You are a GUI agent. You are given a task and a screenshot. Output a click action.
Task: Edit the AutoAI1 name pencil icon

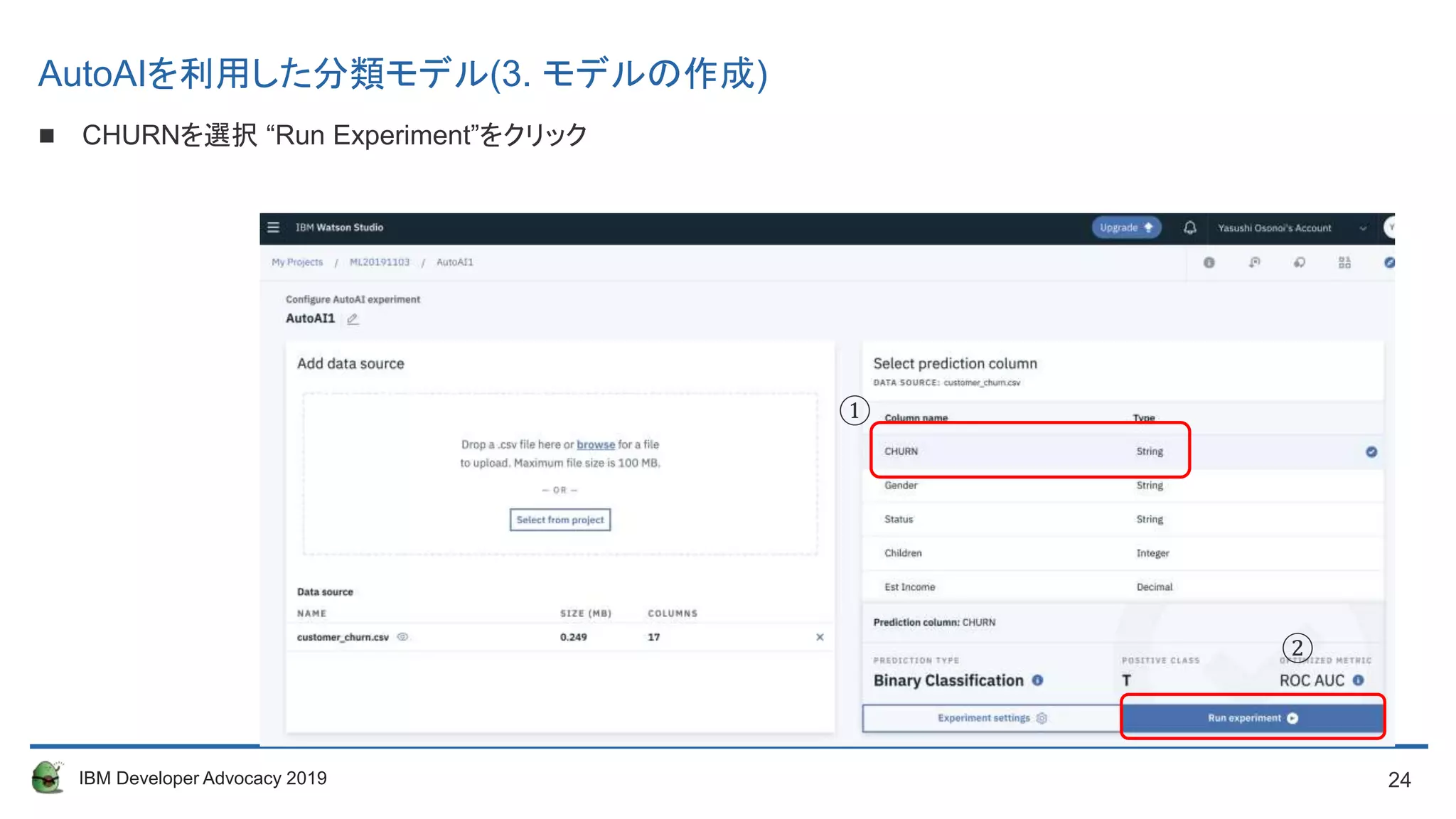click(353, 319)
